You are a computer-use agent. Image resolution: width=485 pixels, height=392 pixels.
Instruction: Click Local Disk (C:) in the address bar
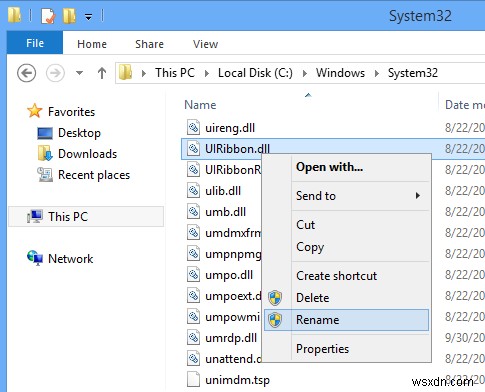pos(255,73)
